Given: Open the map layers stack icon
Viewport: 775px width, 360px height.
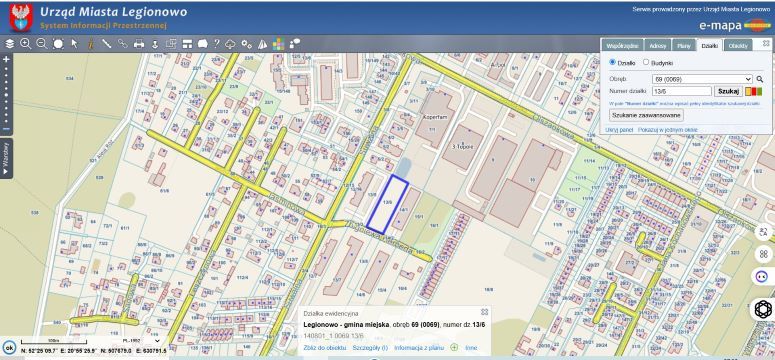Looking at the screenshot, I should (9, 44).
